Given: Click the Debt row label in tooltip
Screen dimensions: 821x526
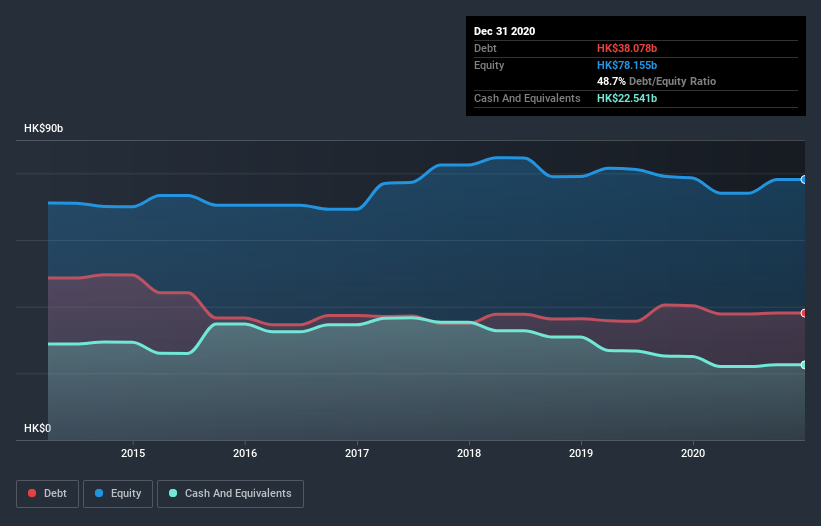Looking at the screenshot, I should [485, 48].
